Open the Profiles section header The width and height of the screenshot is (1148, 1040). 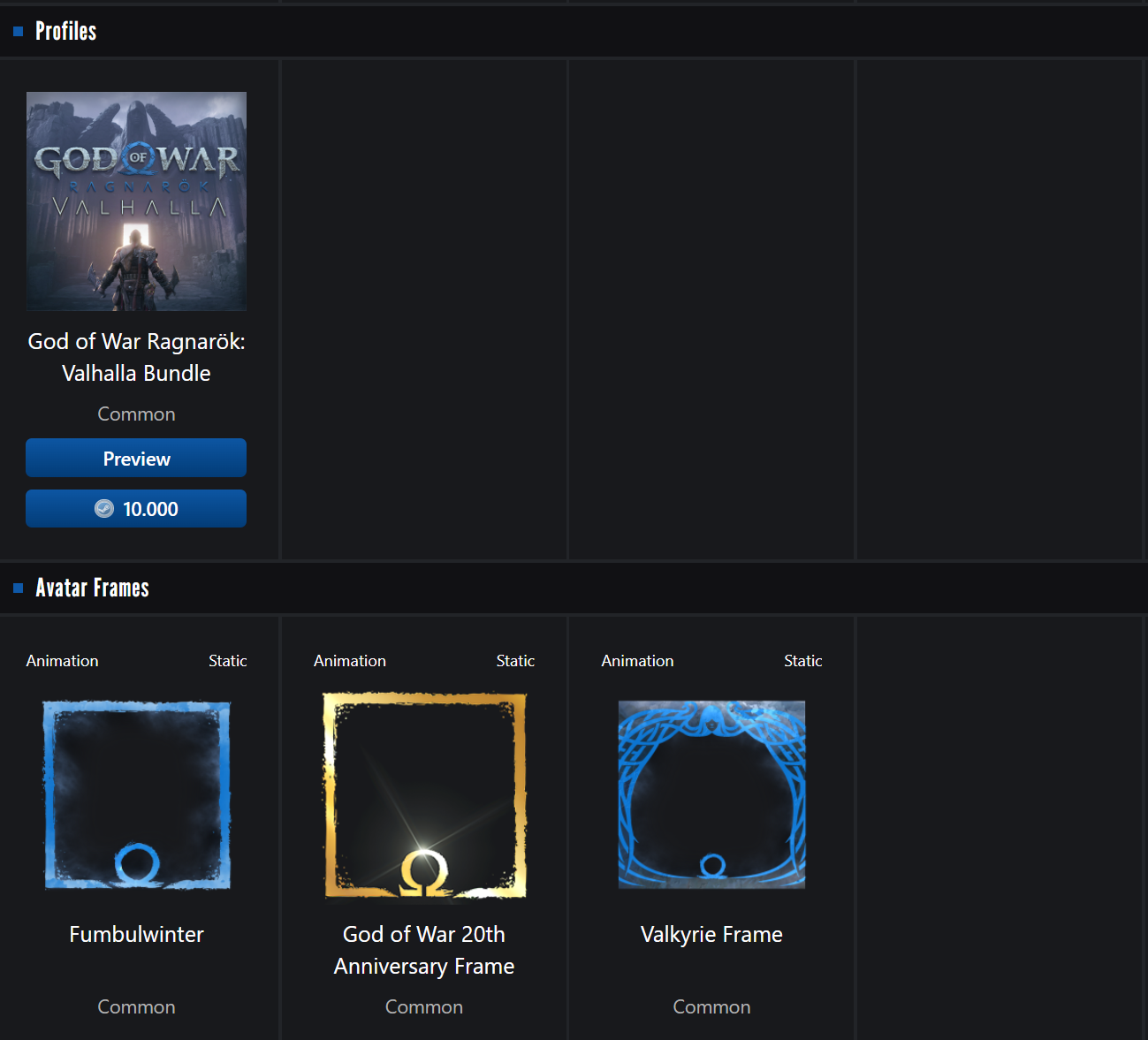pos(66,32)
